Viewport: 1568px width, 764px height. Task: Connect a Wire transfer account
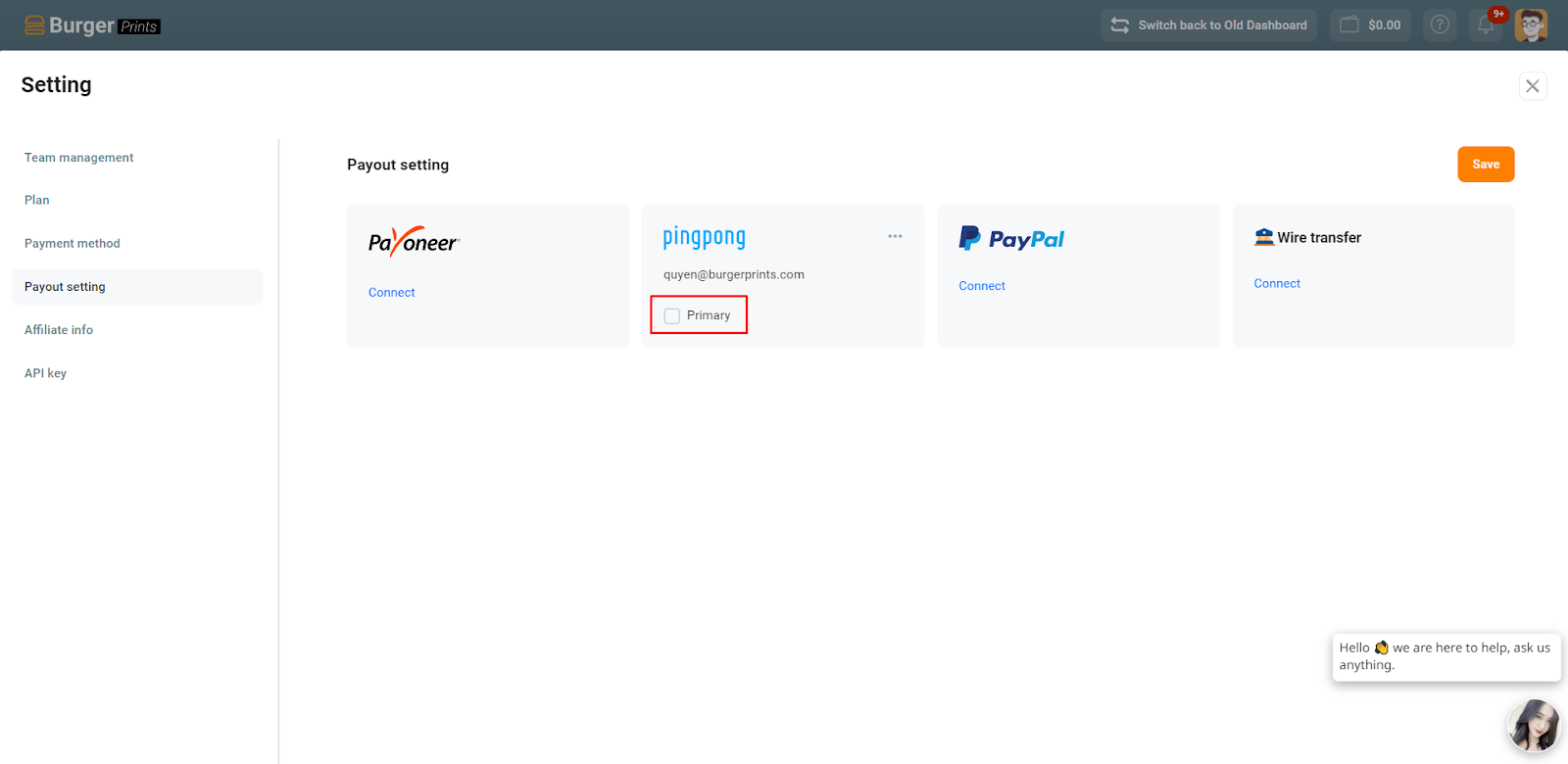point(1277,284)
